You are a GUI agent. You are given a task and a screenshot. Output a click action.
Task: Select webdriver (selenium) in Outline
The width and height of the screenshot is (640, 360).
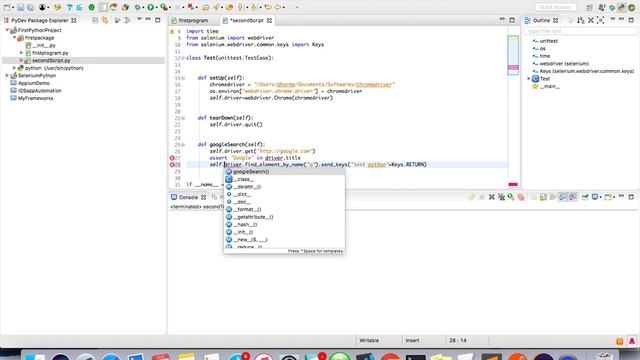click(564, 64)
